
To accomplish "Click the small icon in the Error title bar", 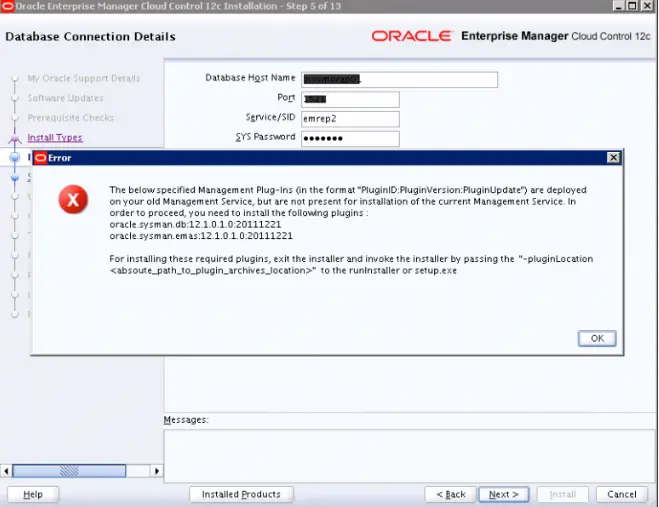I will click(41, 158).
